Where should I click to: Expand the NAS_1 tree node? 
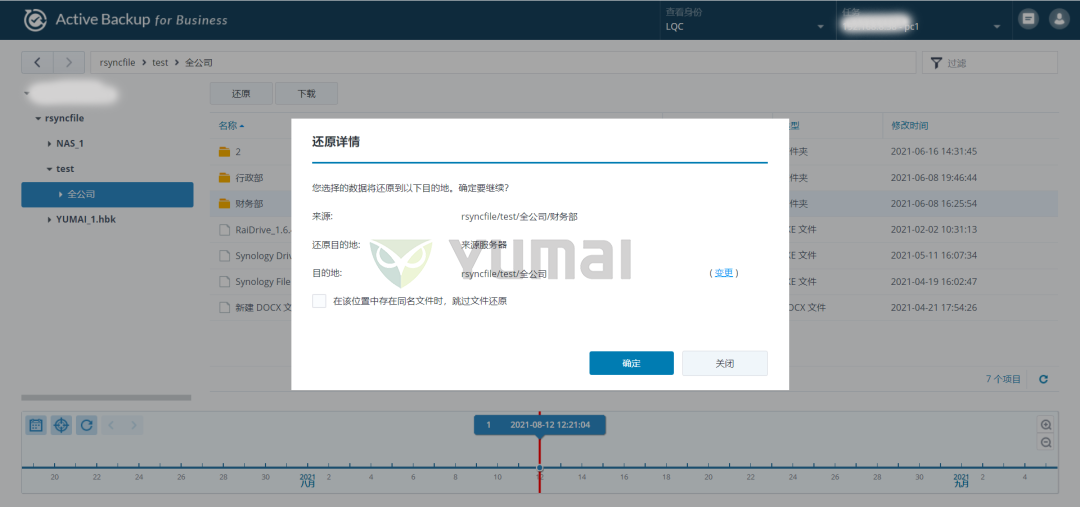[x=50, y=144]
